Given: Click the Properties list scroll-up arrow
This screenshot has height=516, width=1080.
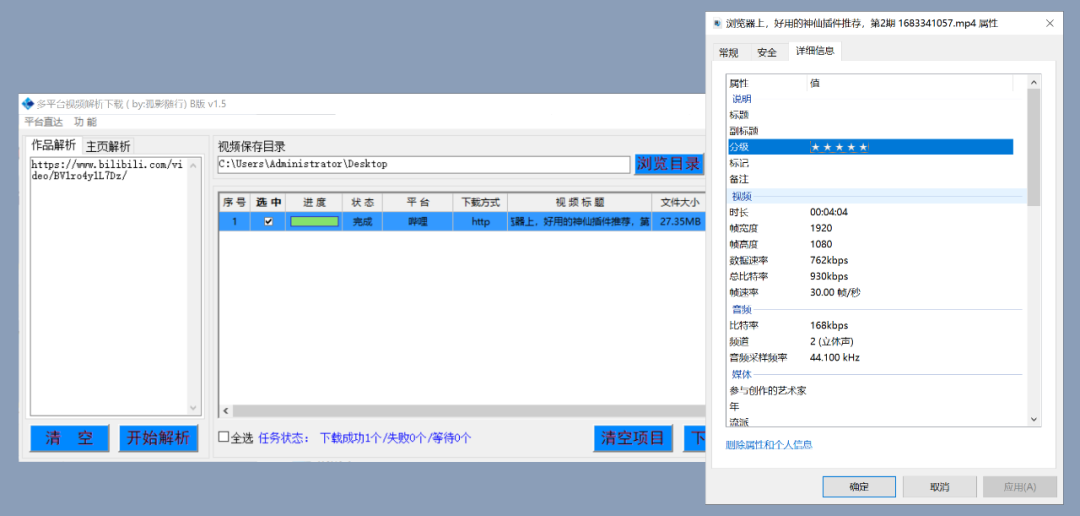Looking at the screenshot, I should coord(1033,83).
